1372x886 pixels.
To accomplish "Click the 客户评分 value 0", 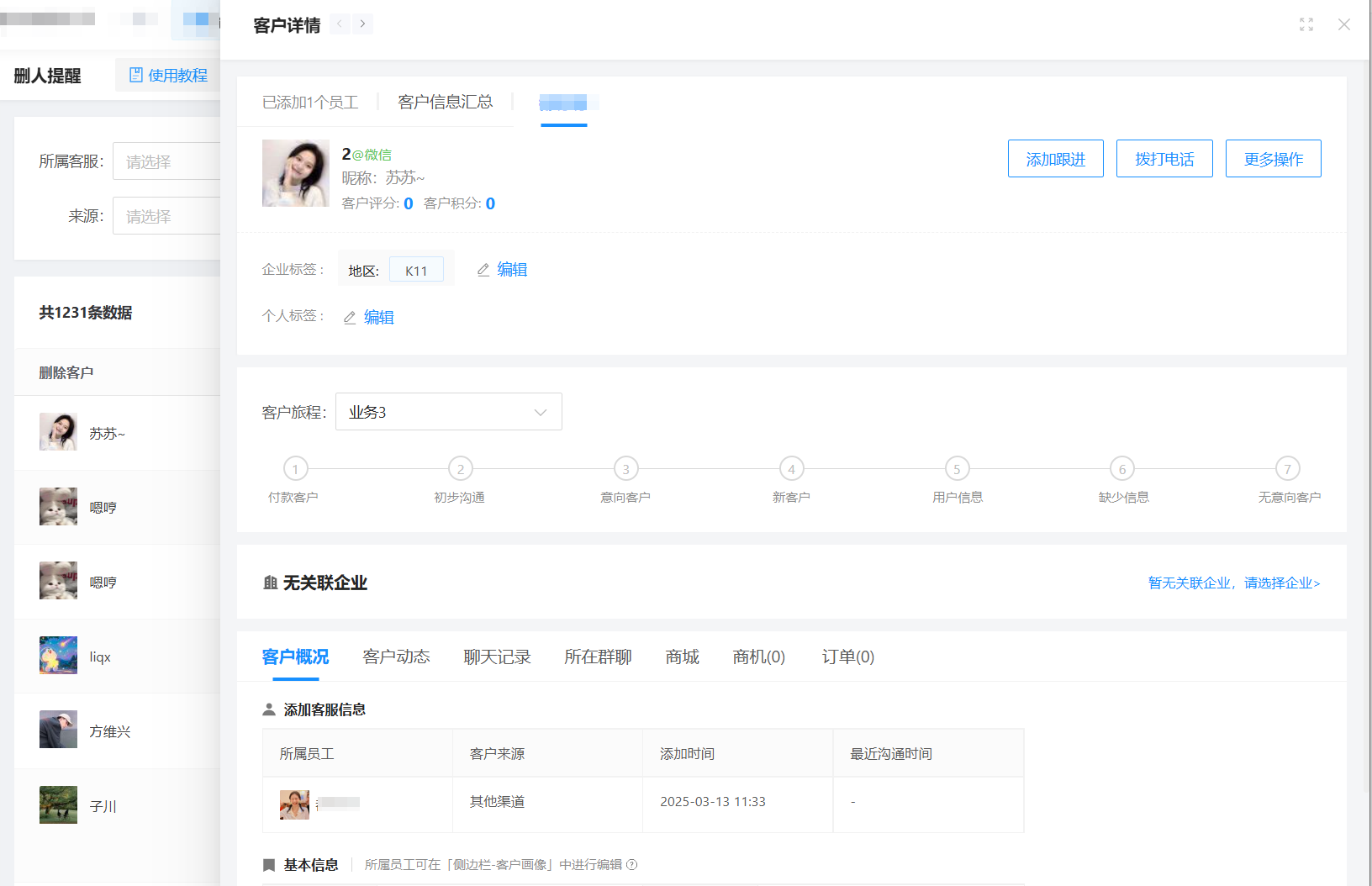I will pyautogui.click(x=409, y=203).
